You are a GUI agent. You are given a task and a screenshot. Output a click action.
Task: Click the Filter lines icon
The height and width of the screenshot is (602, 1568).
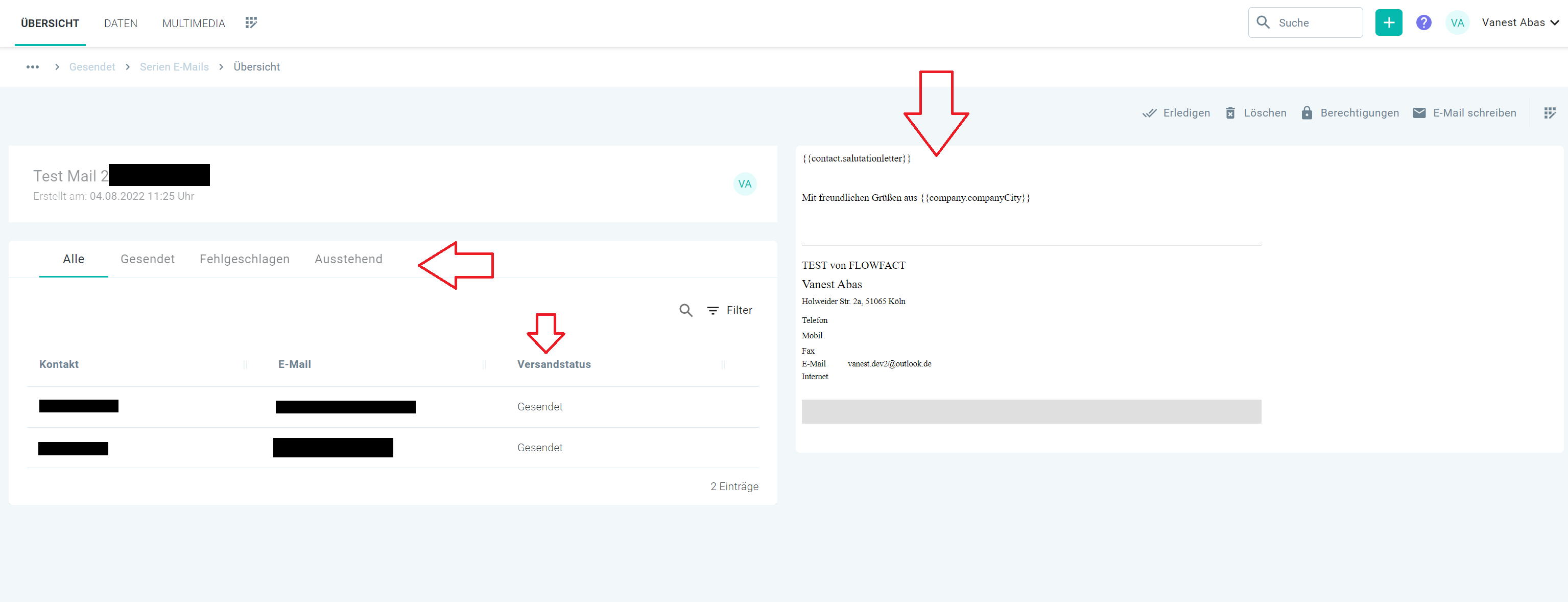point(713,311)
